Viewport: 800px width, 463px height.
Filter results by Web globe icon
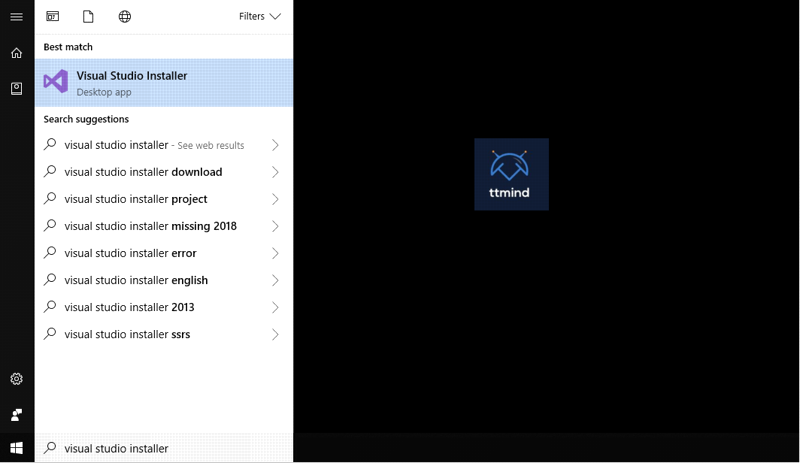[124, 16]
